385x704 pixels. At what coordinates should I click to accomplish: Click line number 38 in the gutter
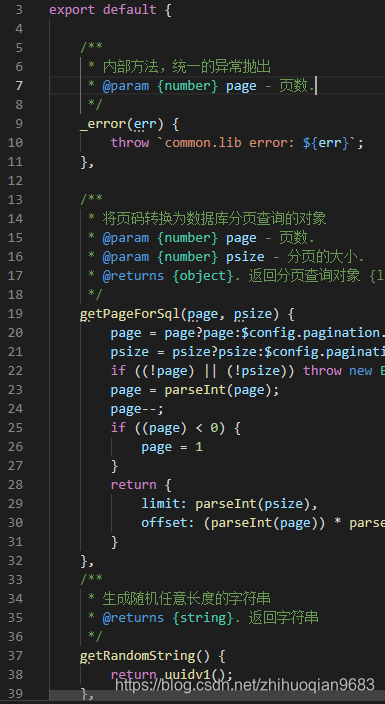[15, 674]
